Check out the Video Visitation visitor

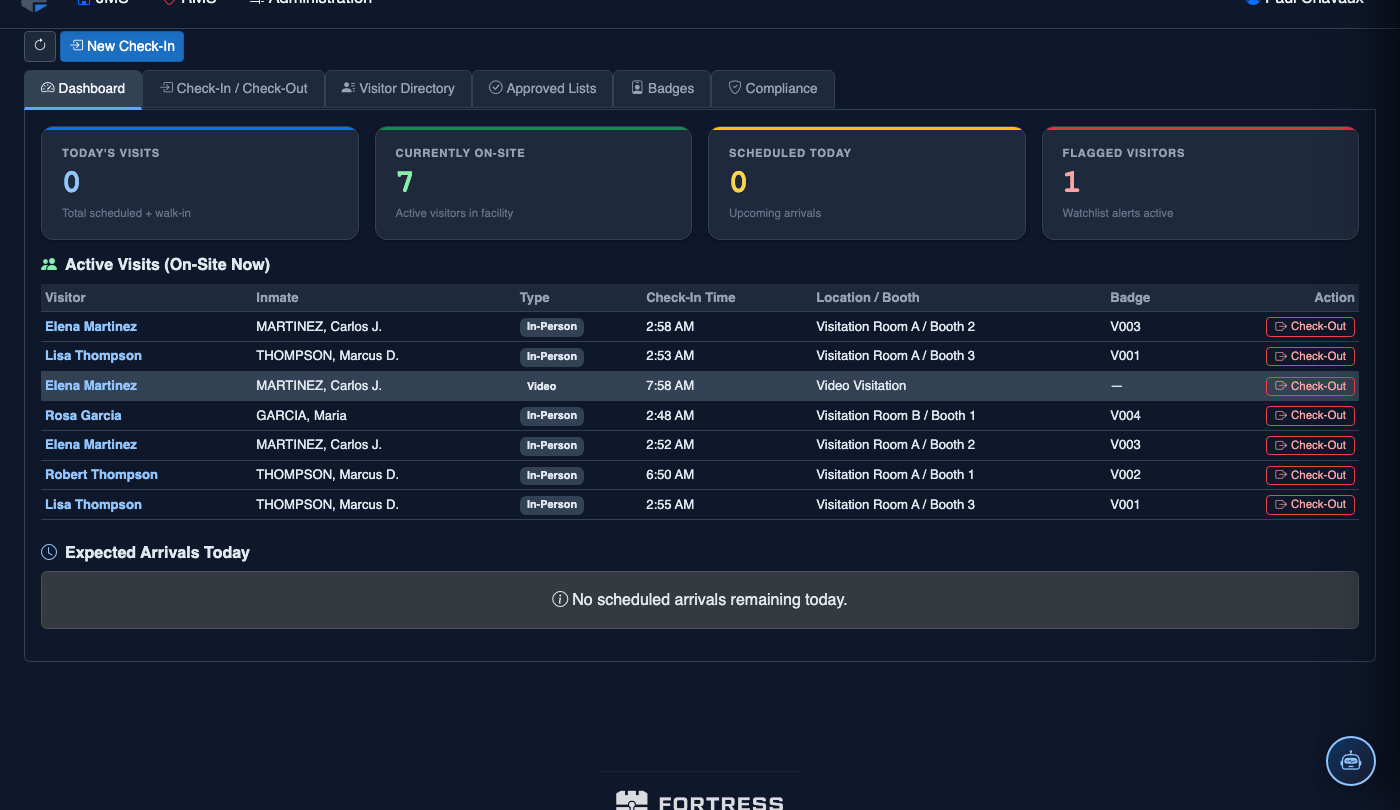(x=1310, y=386)
